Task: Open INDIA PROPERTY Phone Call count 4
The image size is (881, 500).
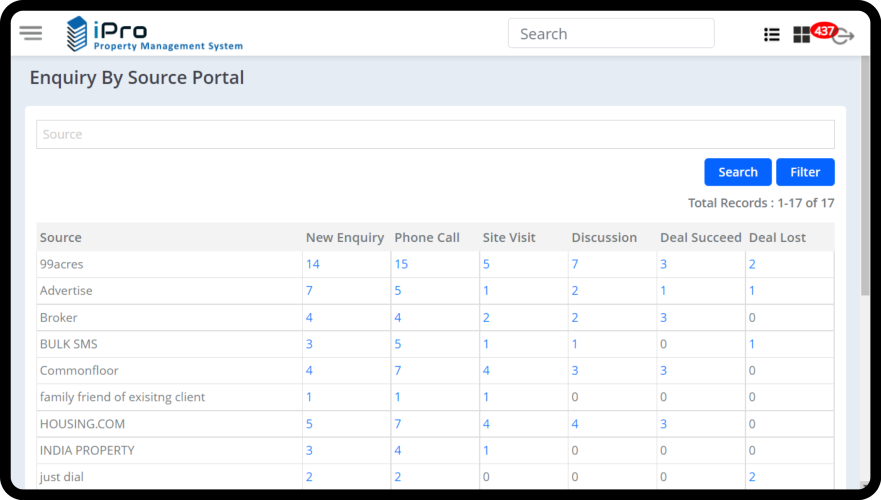Action: (x=398, y=451)
